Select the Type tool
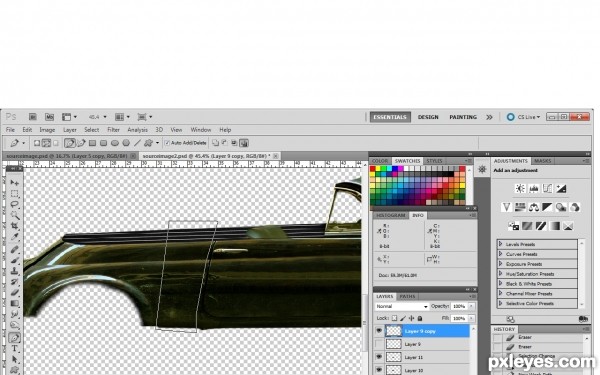This screenshot has height=375, width=600. pyautogui.click(x=15, y=349)
